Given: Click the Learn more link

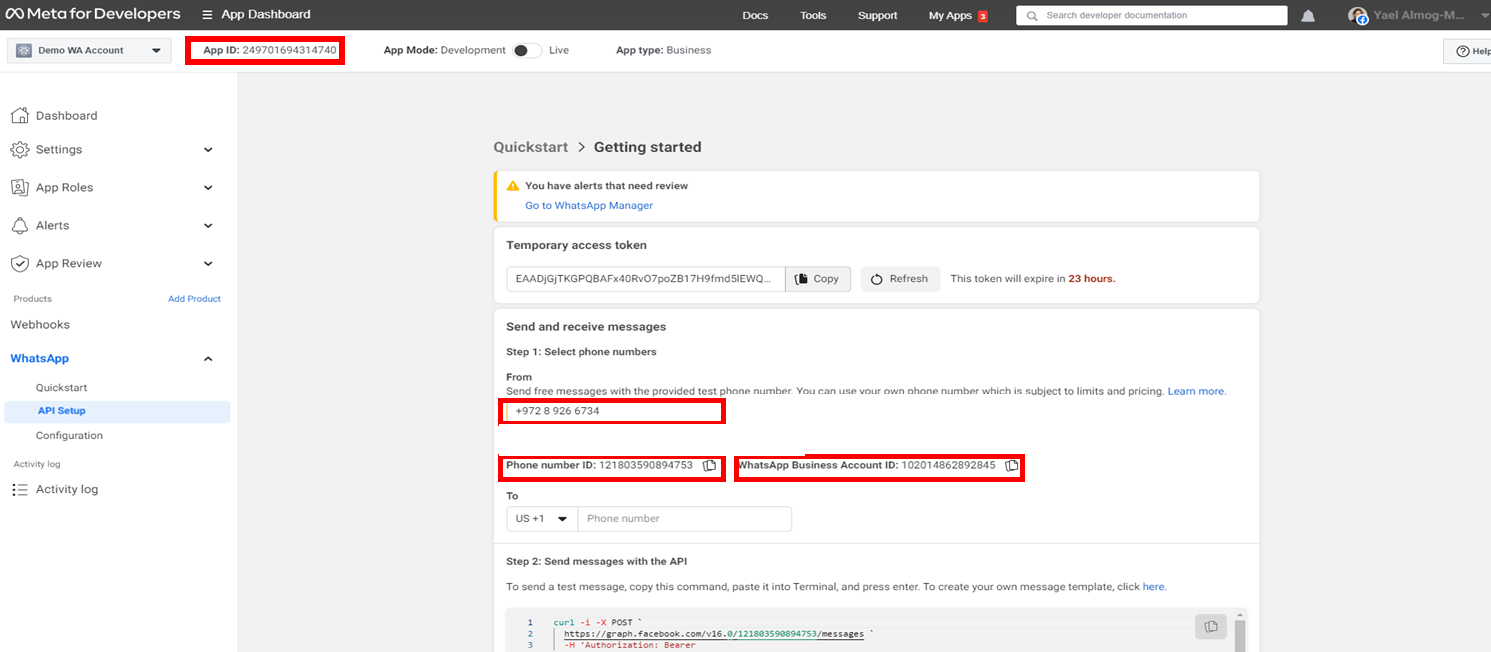Looking at the screenshot, I should pyautogui.click(x=1196, y=391).
